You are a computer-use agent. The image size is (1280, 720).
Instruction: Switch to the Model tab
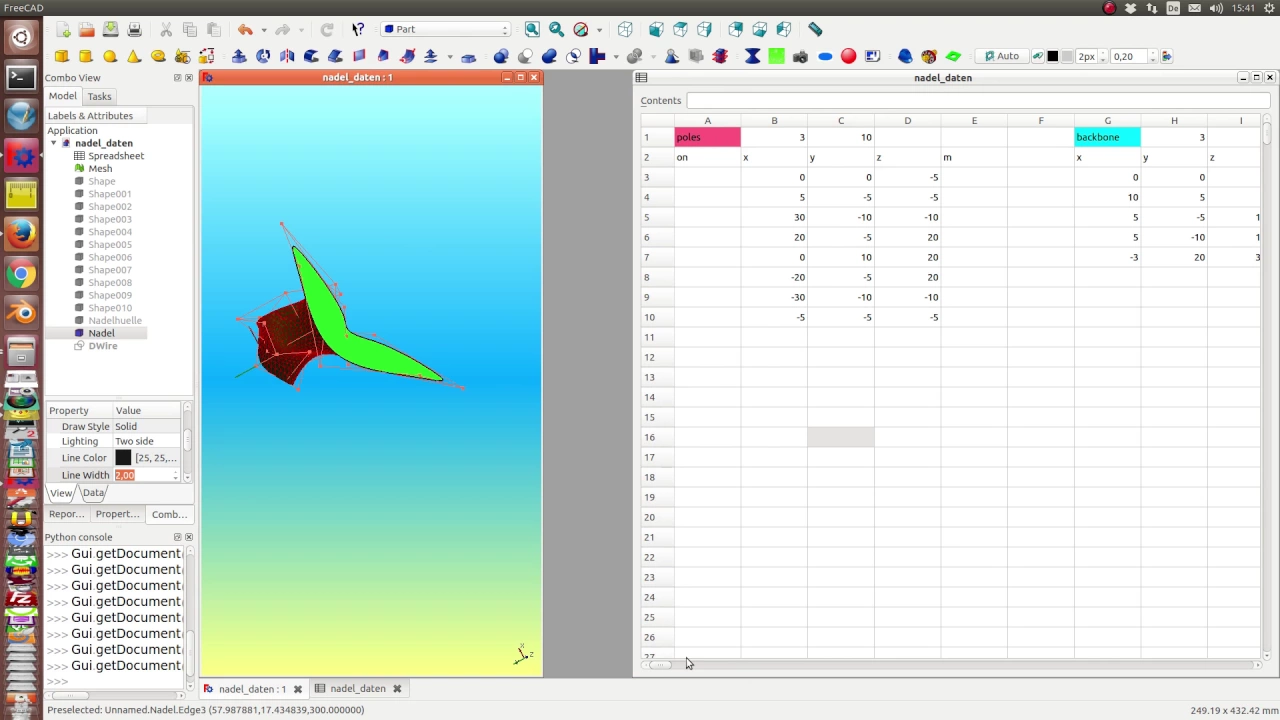63,96
